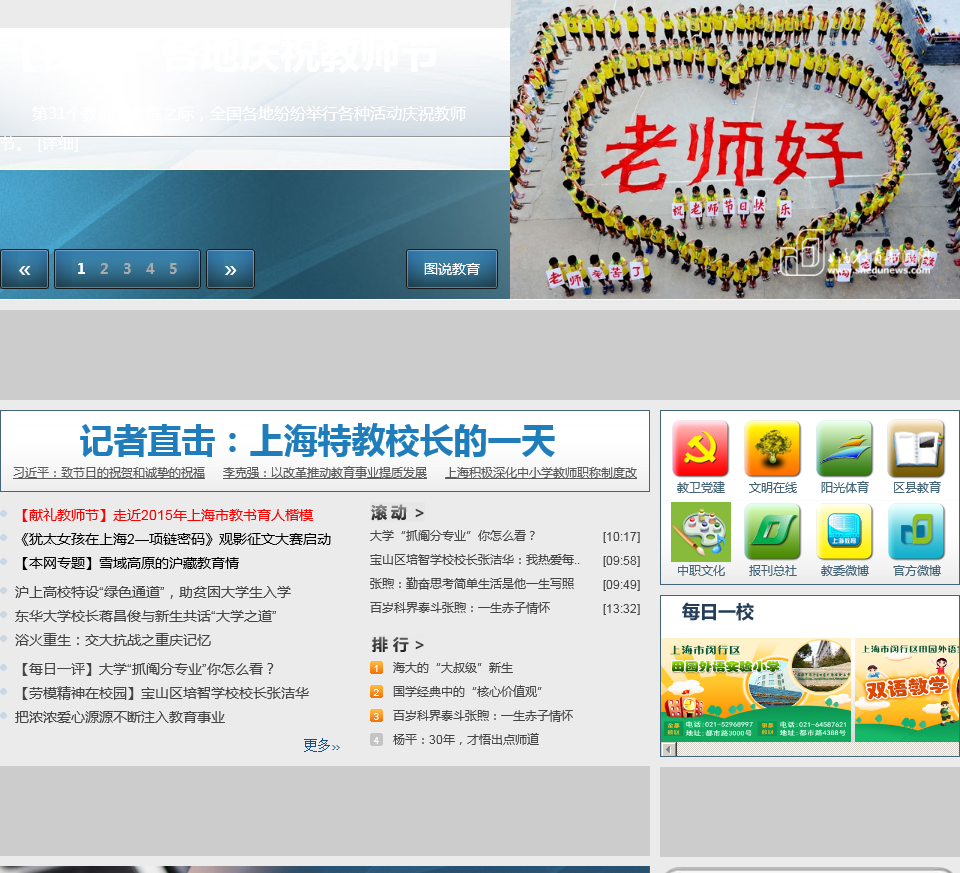Viewport: 960px width, 873px height.
Task: Select slide page 4
Action: pos(150,269)
